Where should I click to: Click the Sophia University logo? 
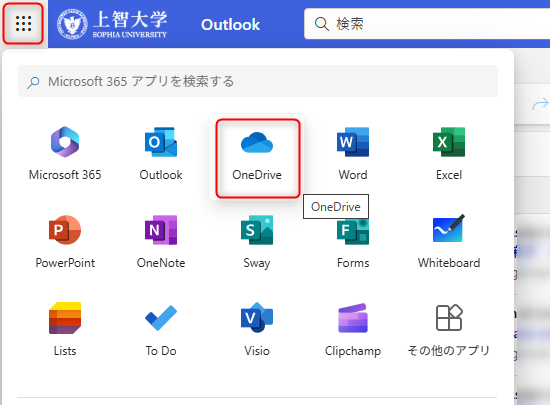[112, 24]
